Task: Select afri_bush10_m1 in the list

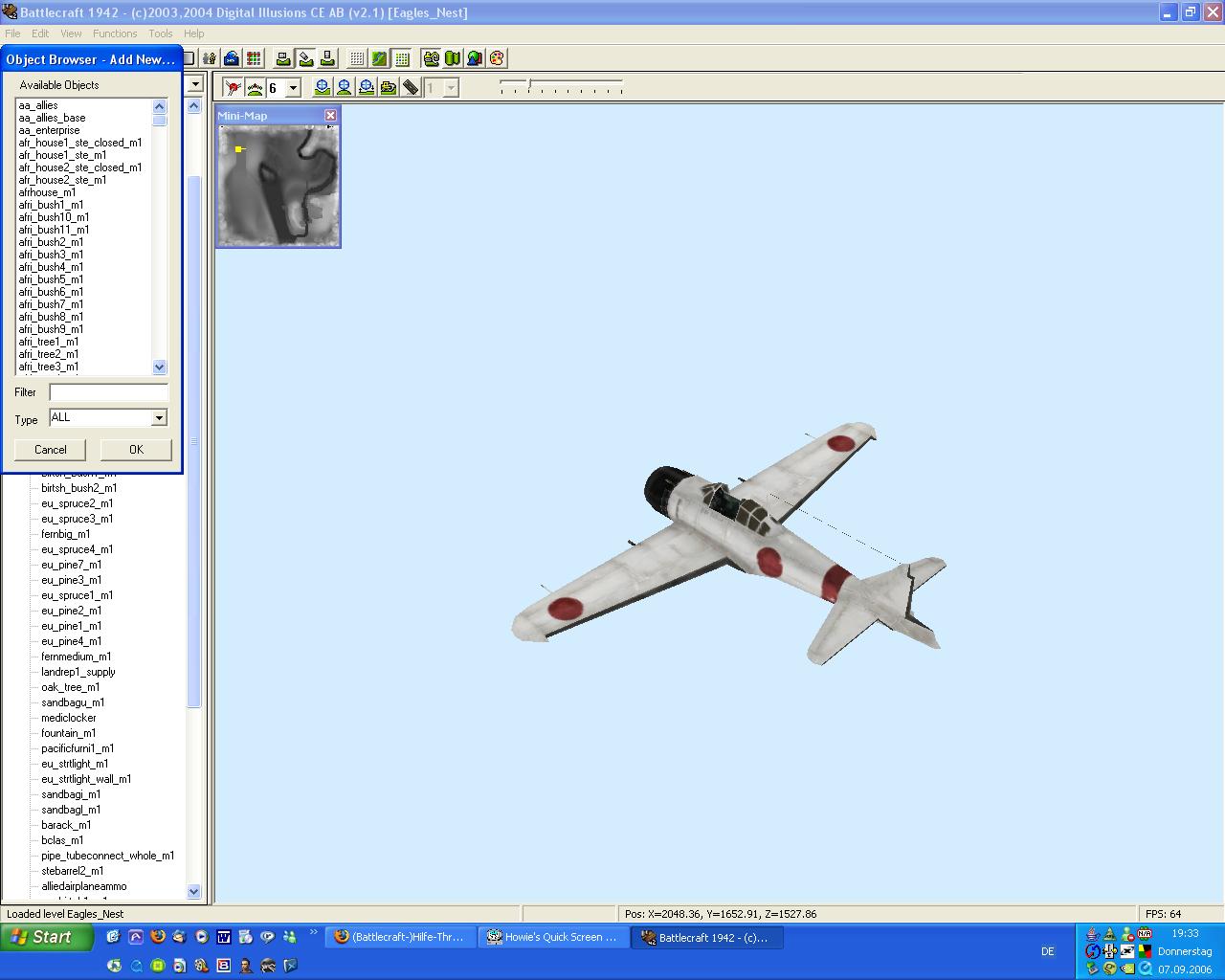Action: pos(54,217)
